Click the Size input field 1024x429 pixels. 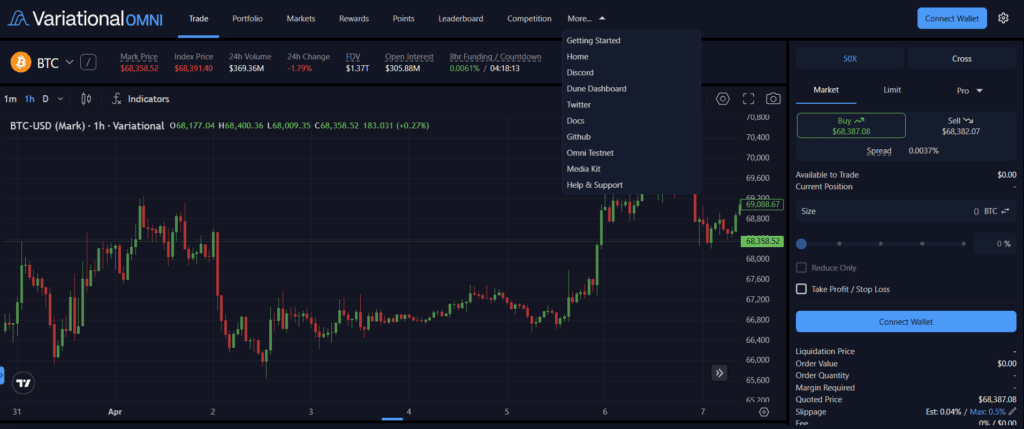click(x=906, y=211)
